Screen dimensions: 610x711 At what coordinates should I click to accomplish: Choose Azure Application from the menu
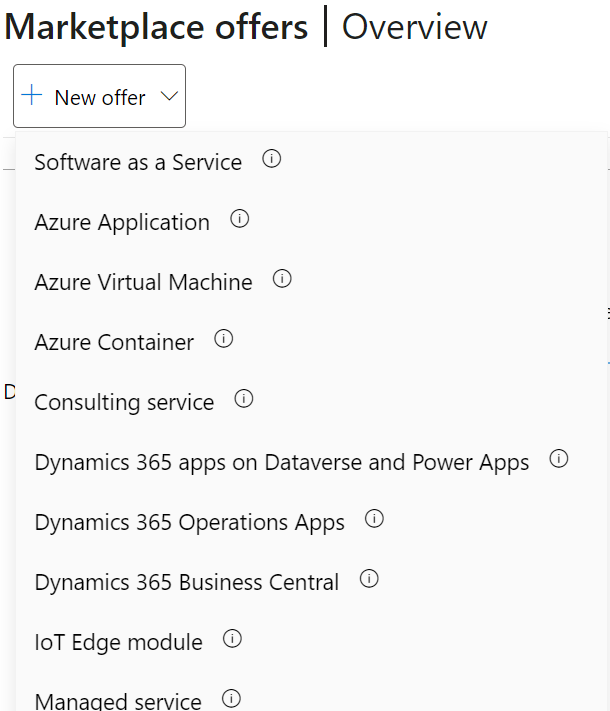[122, 222]
